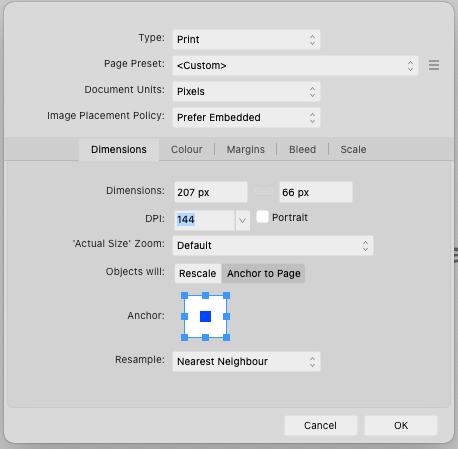
Task: Set anchor to the bottom-left corner handle
Action: coord(184,338)
